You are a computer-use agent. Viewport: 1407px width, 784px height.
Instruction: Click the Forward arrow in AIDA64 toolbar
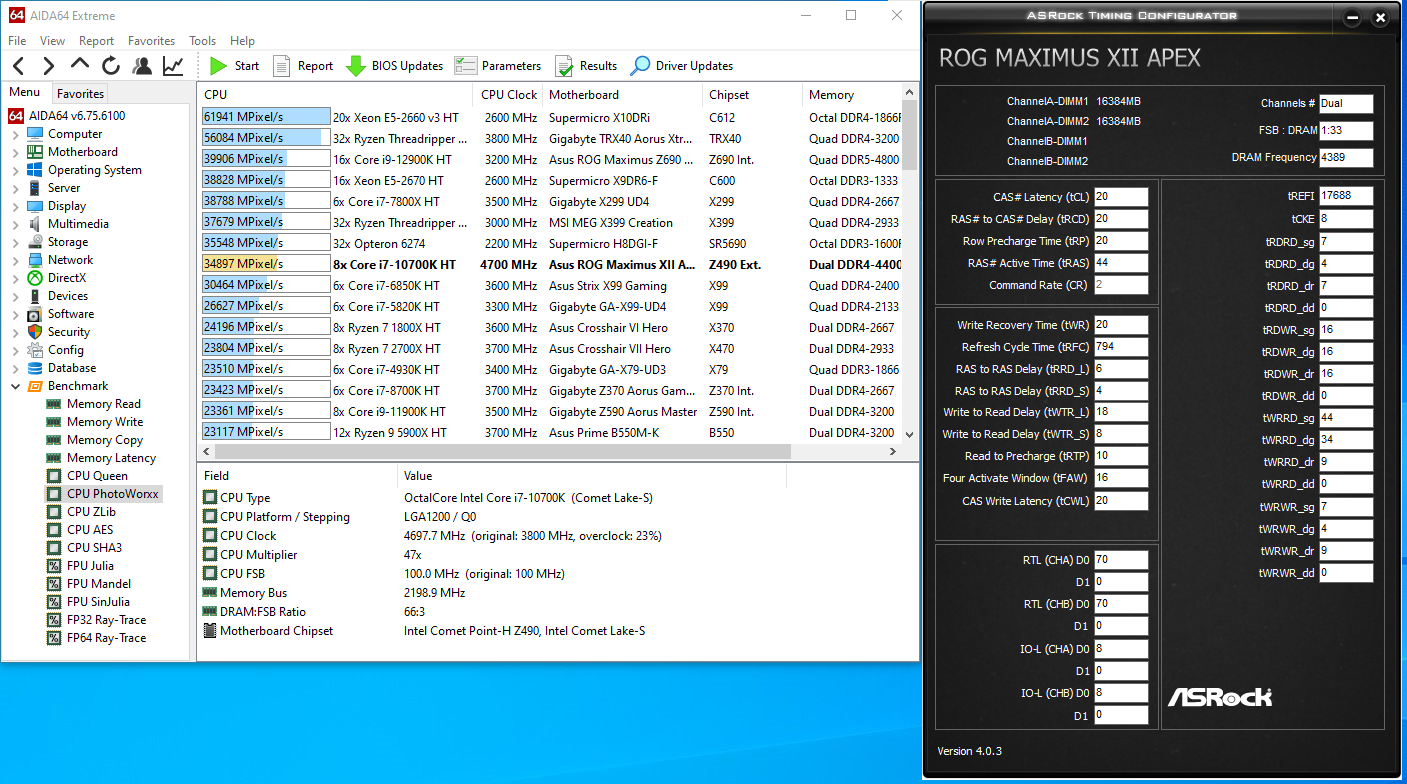pyautogui.click(x=49, y=66)
